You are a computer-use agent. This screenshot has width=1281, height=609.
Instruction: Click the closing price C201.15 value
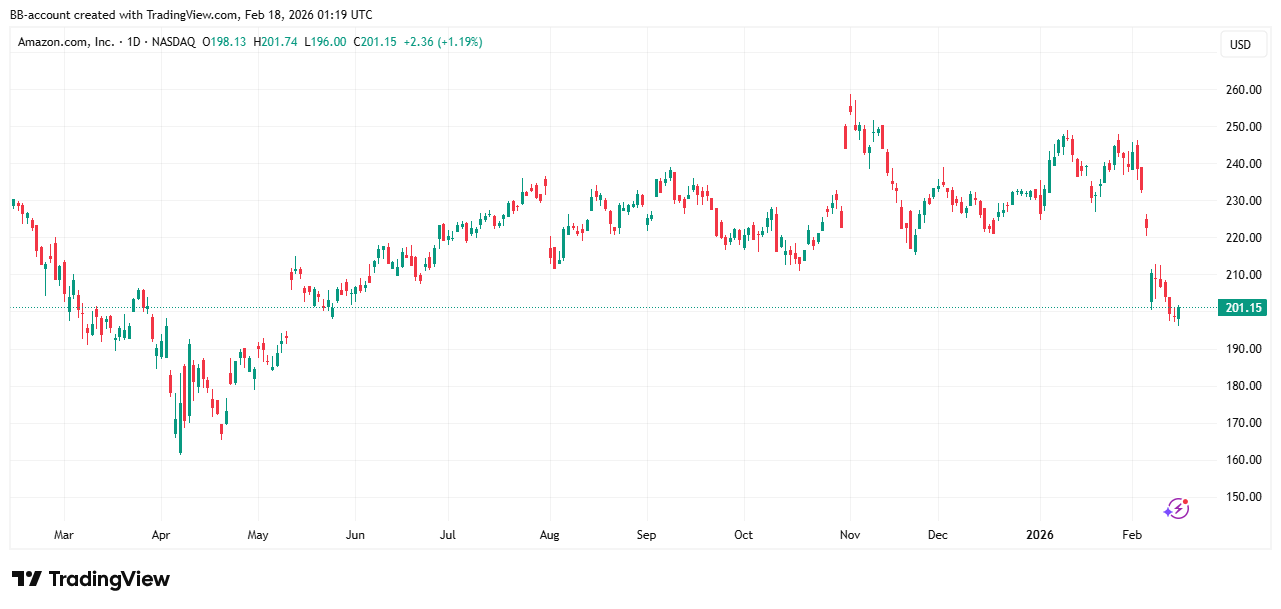click(375, 42)
